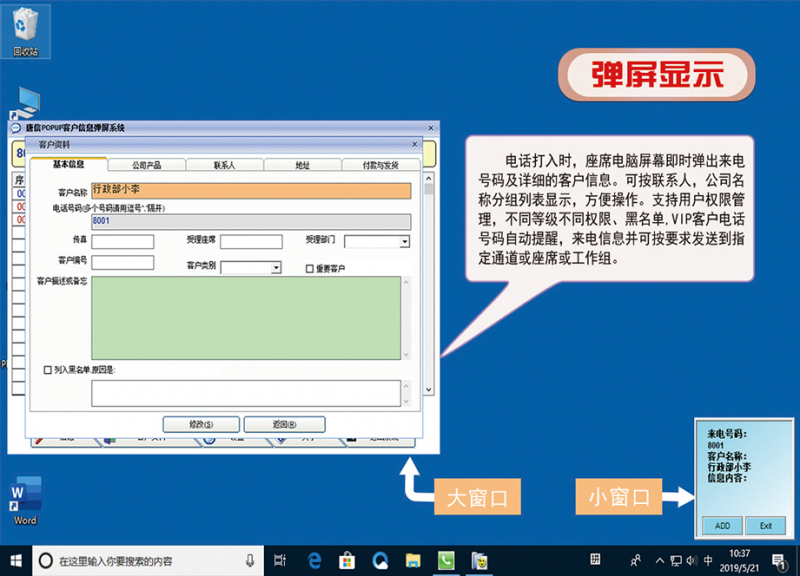Open Microsoft Edge from the taskbar
Viewport: 800px width, 576px height.
click(x=314, y=560)
